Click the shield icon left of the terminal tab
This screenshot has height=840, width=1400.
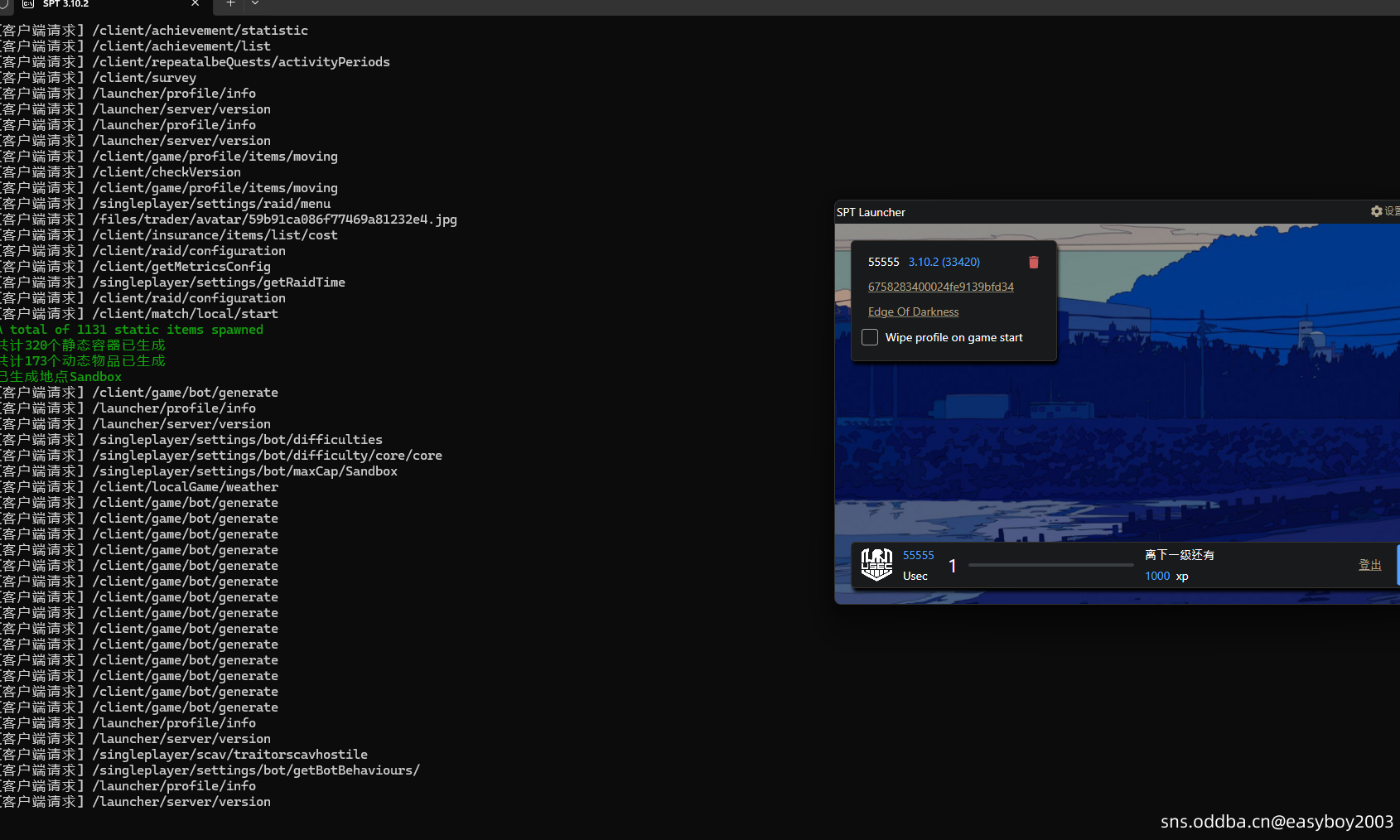coord(3,4)
